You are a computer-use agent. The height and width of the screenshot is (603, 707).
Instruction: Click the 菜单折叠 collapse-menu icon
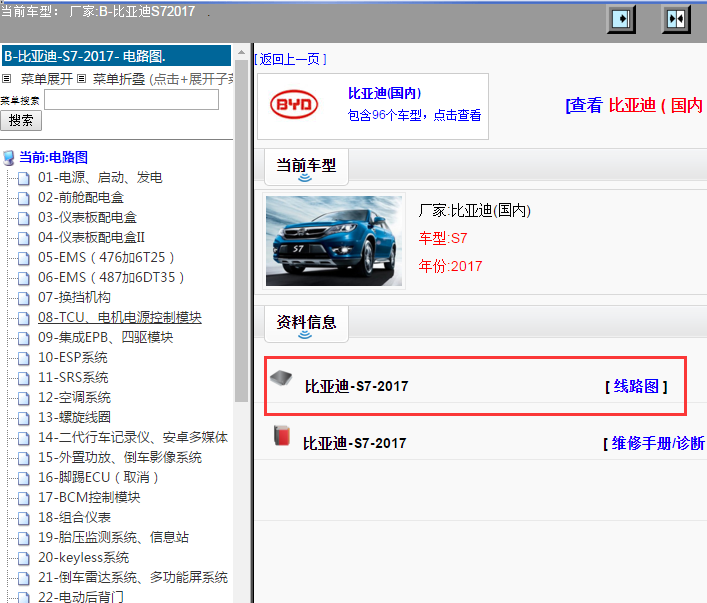pos(81,79)
